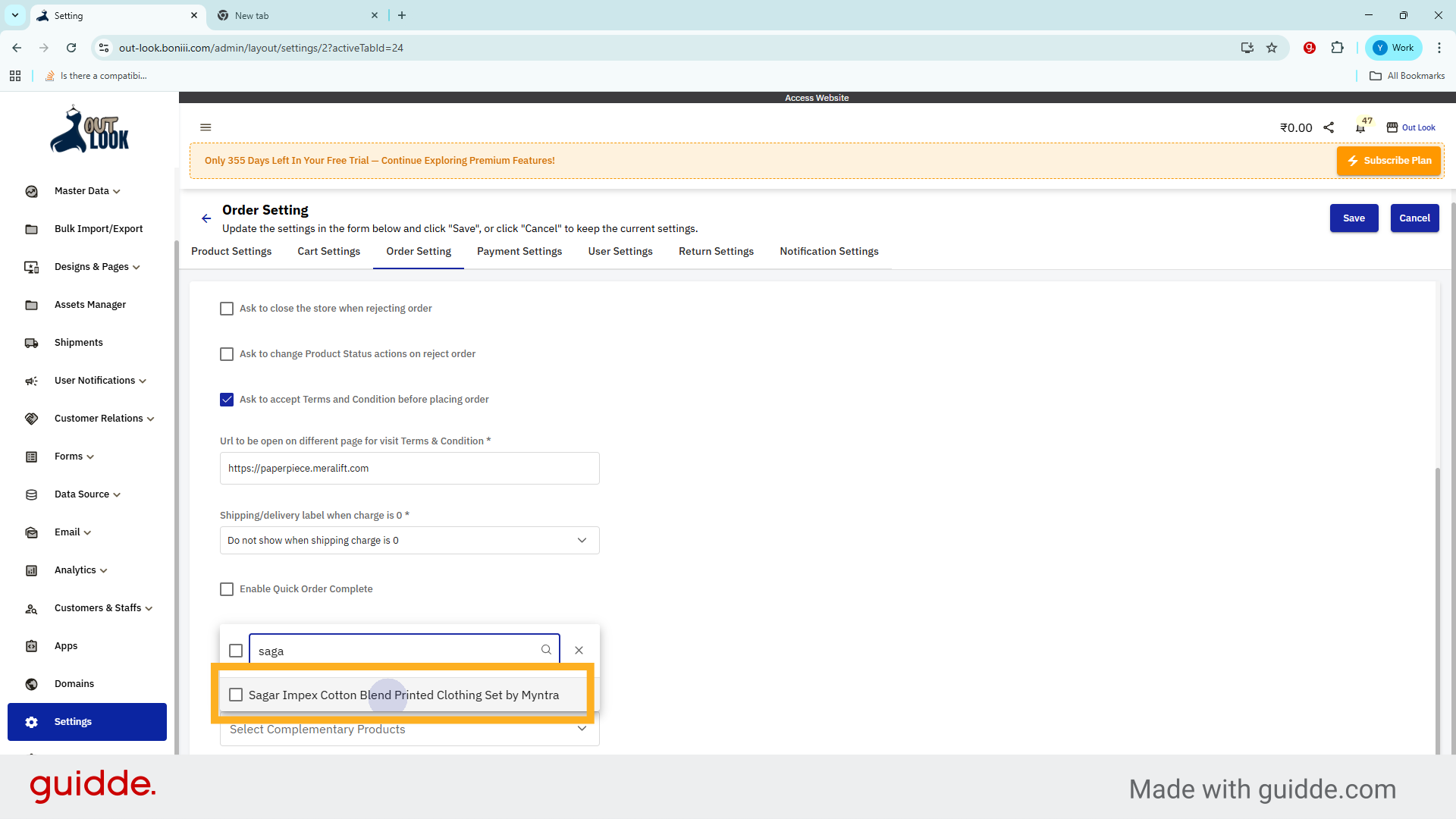
Task: Click the Cancel button
Action: [1414, 218]
